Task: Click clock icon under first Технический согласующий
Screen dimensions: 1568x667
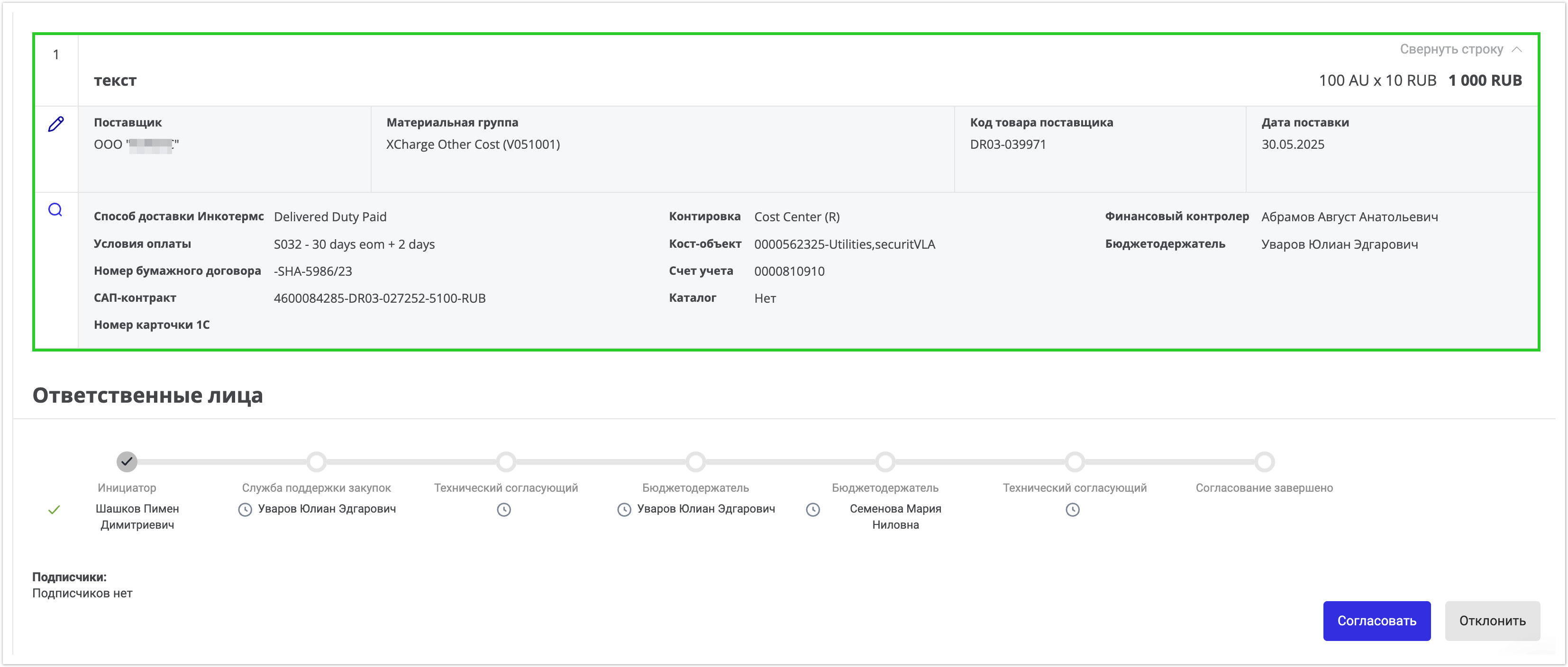Action: tap(503, 510)
